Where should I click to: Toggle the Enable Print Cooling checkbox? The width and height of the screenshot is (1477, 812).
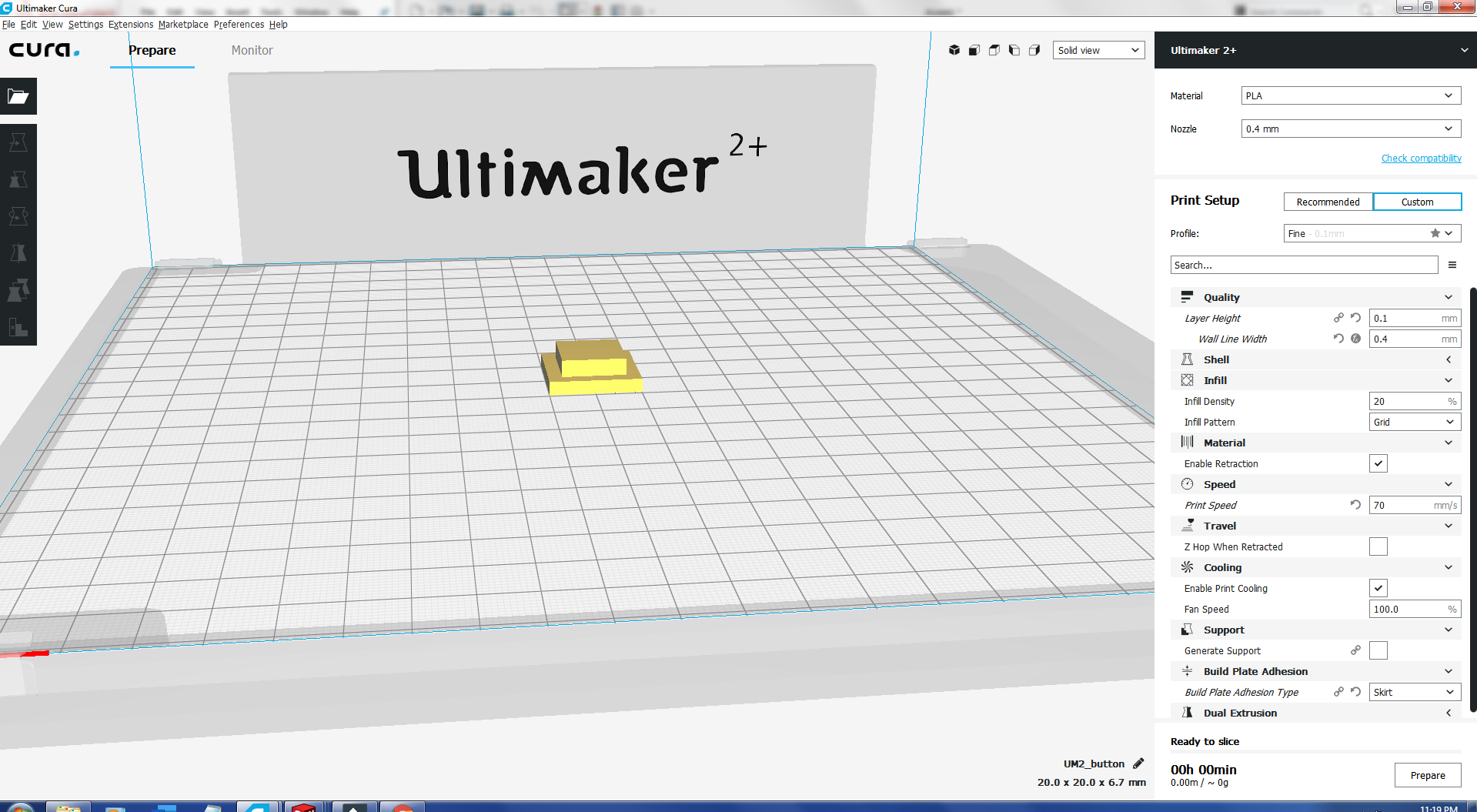point(1378,588)
